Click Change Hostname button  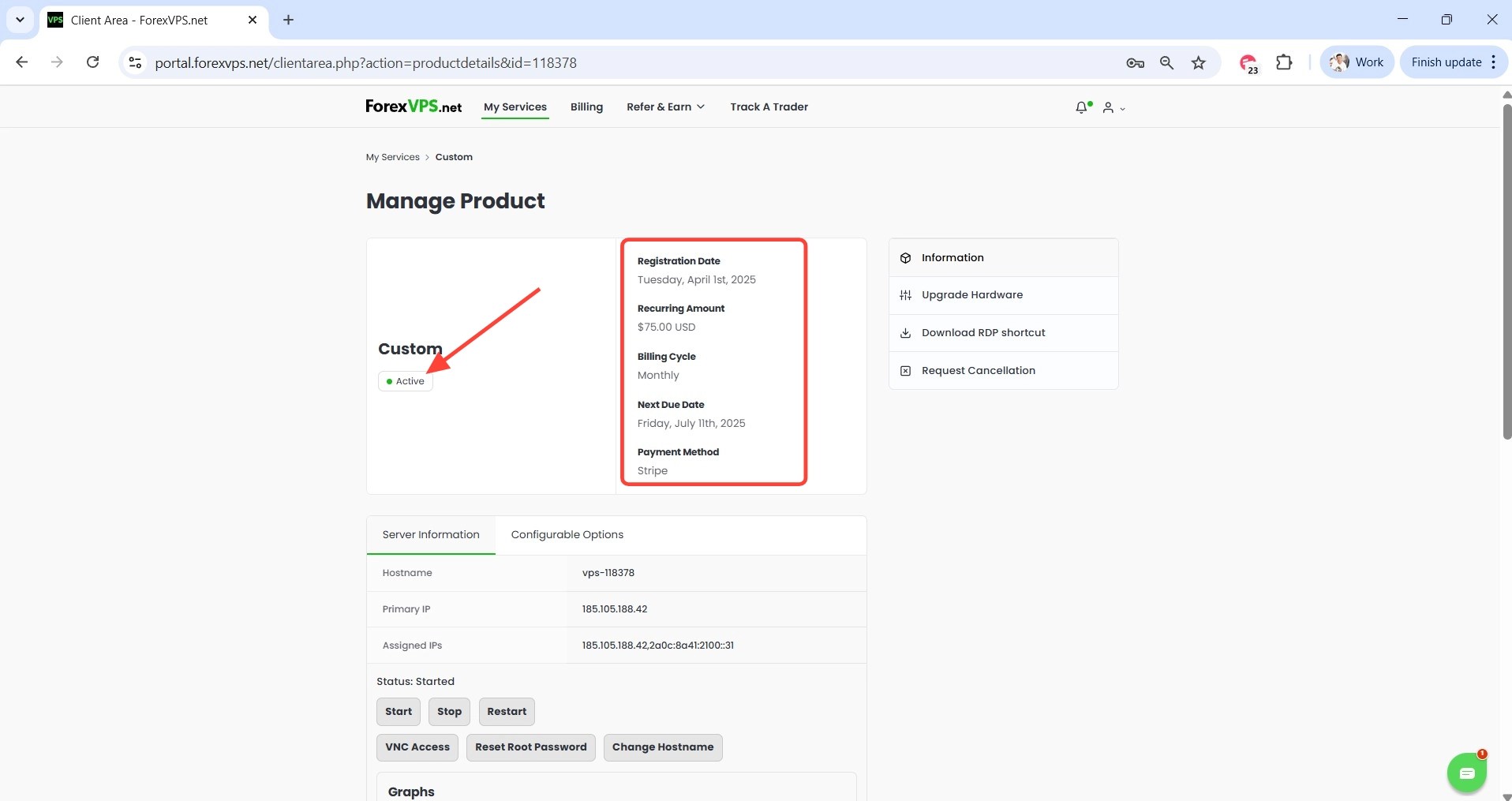(663, 747)
